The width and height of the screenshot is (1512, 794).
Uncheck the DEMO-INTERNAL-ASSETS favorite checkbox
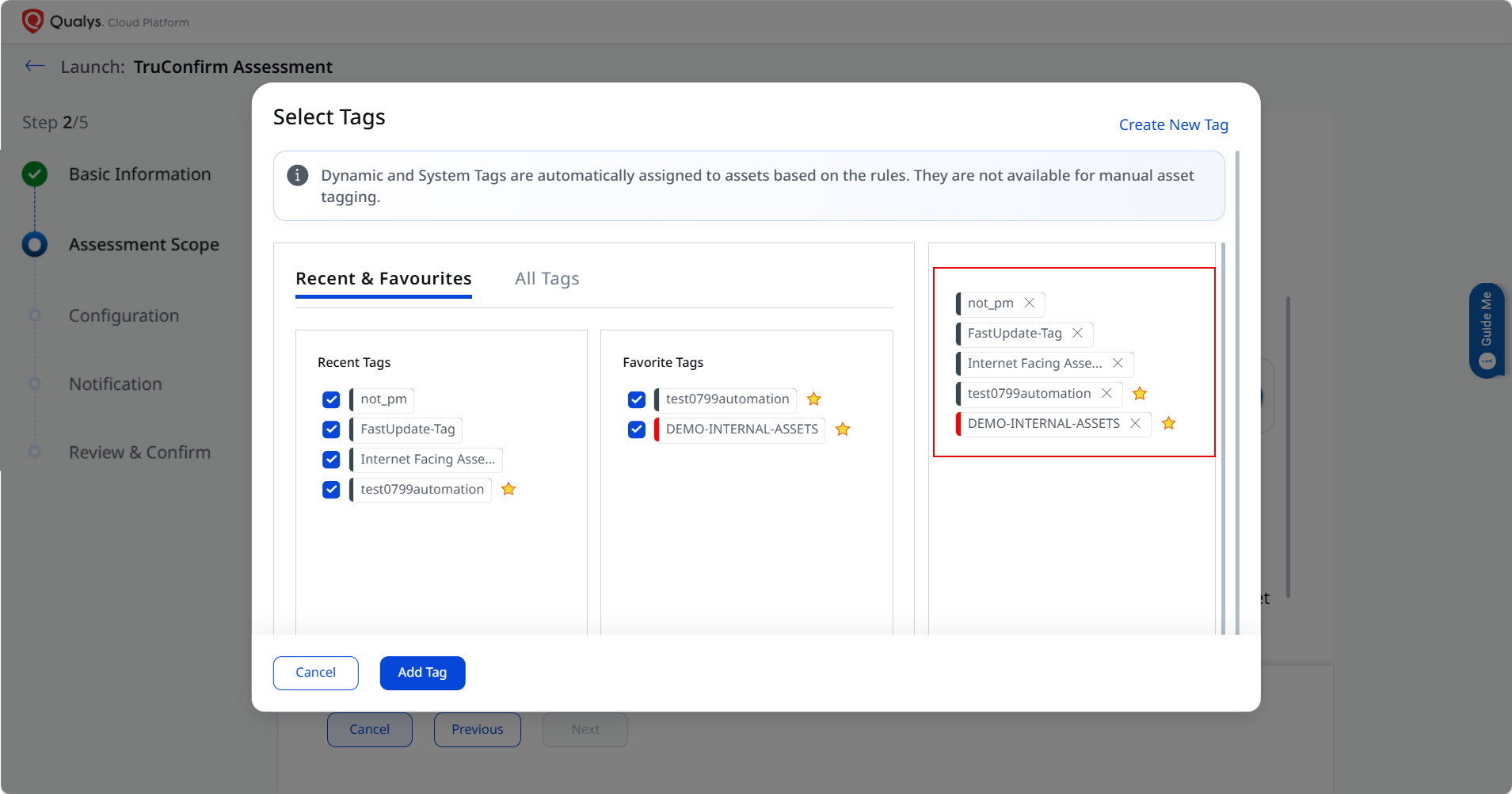[636, 429]
